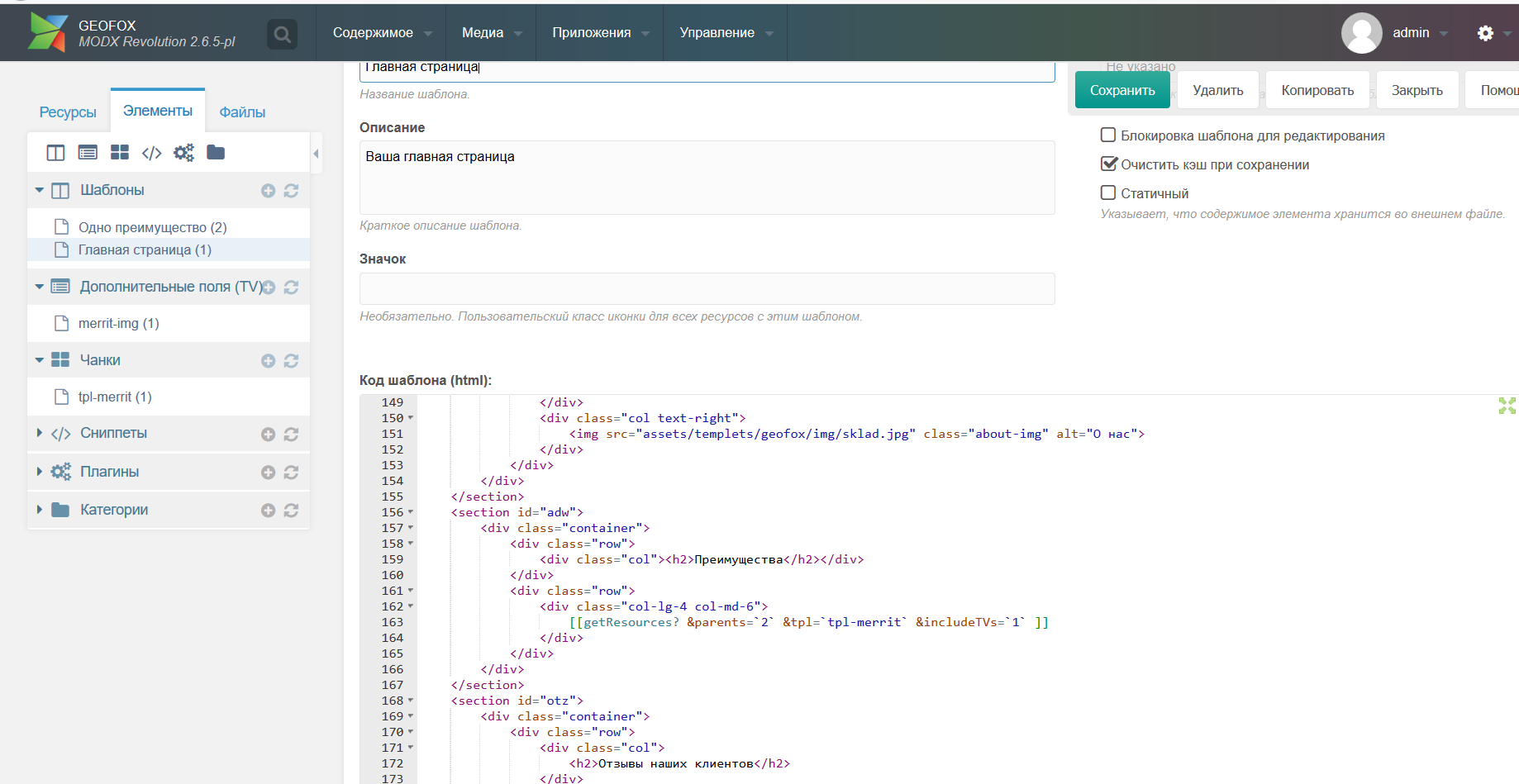Switch to the Файлы tab
This screenshot has width=1519, height=784.
pos(242,112)
